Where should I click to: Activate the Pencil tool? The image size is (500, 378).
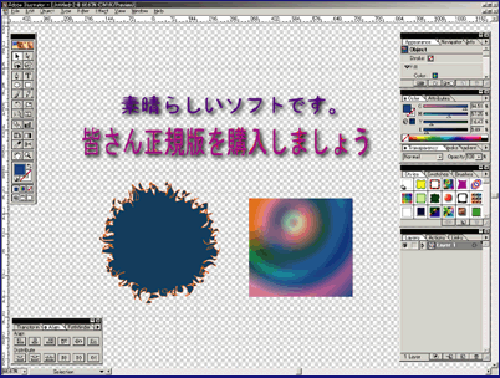(x=28, y=95)
